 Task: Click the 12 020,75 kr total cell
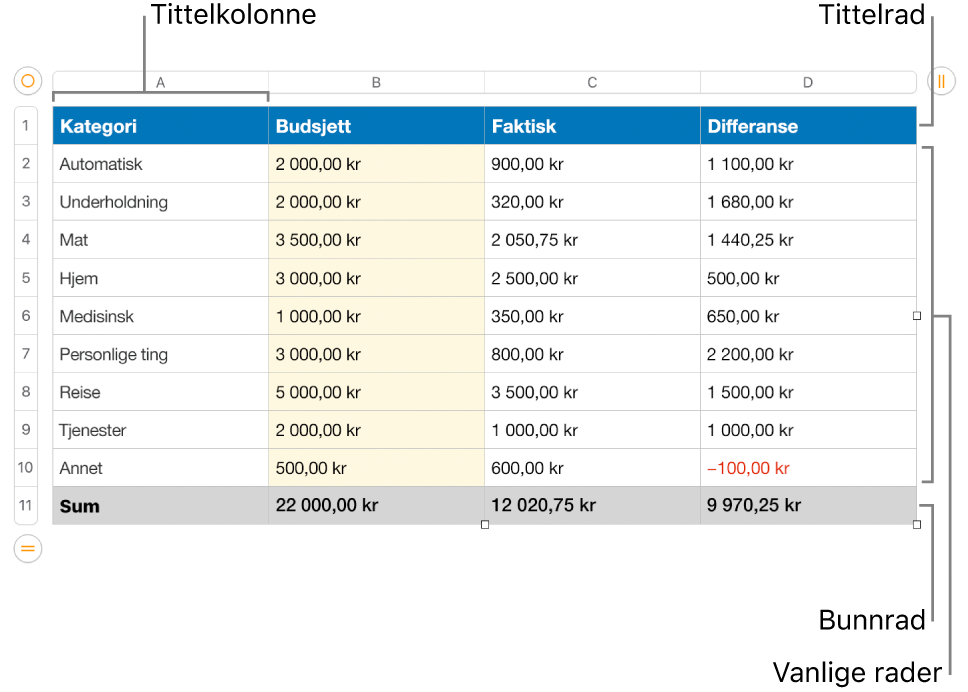[x=593, y=506]
